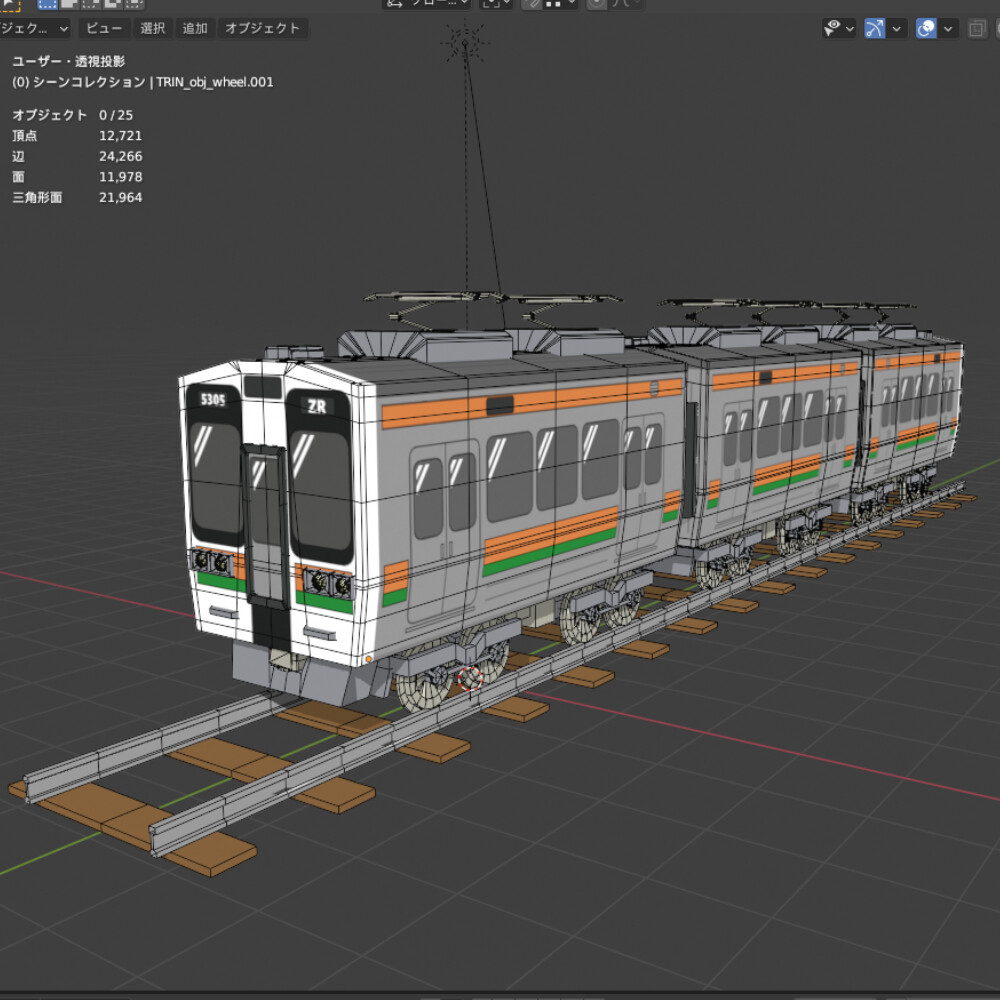This screenshot has height=1000, width=1000.
Task: Expand the snapping options chevron
Action: point(569,5)
